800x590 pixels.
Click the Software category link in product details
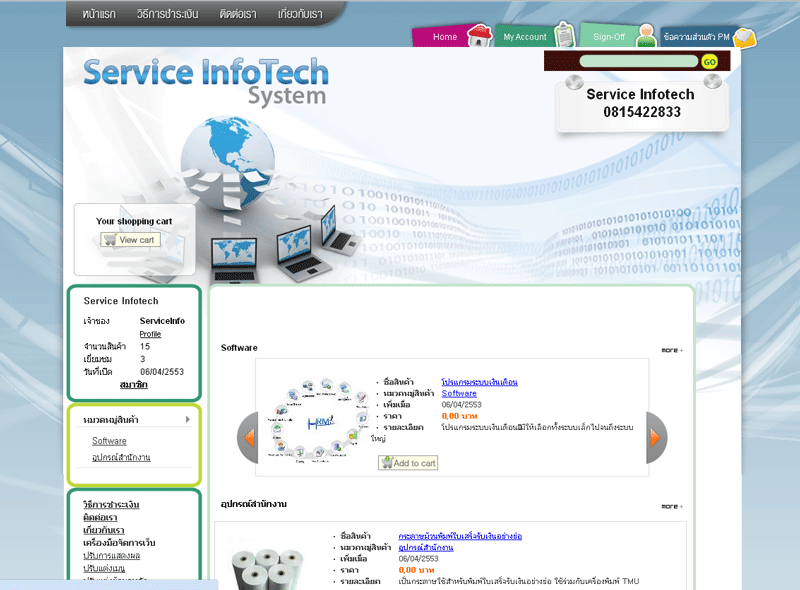pyautogui.click(x=459, y=394)
